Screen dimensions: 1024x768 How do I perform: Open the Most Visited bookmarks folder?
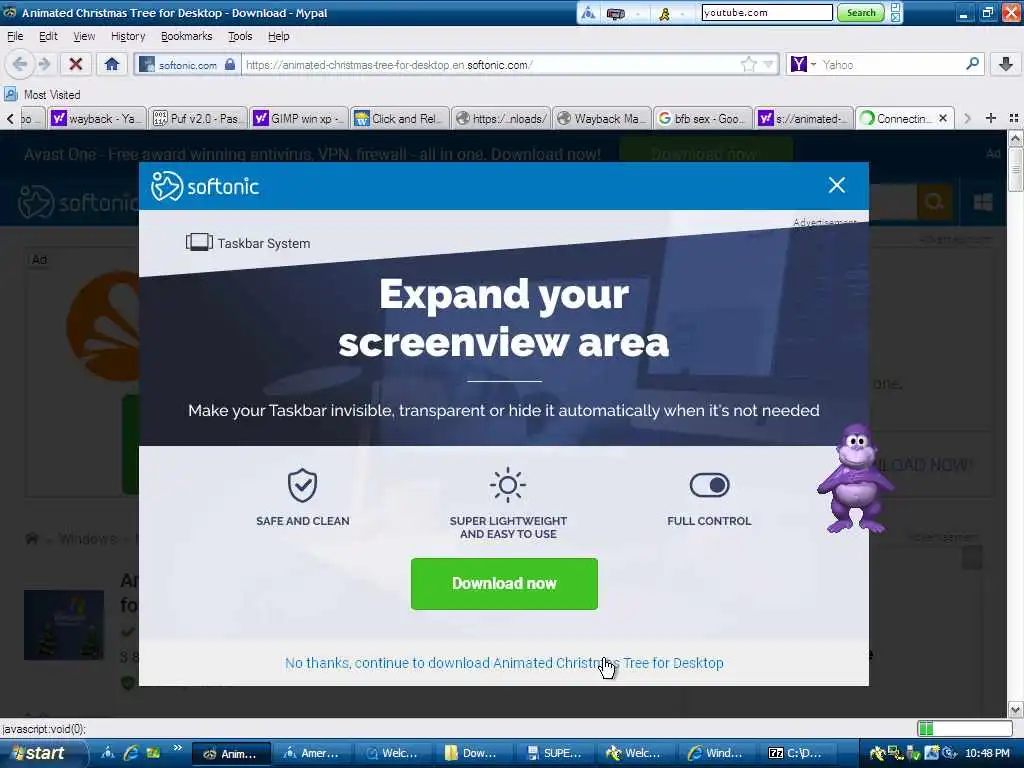pos(42,95)
